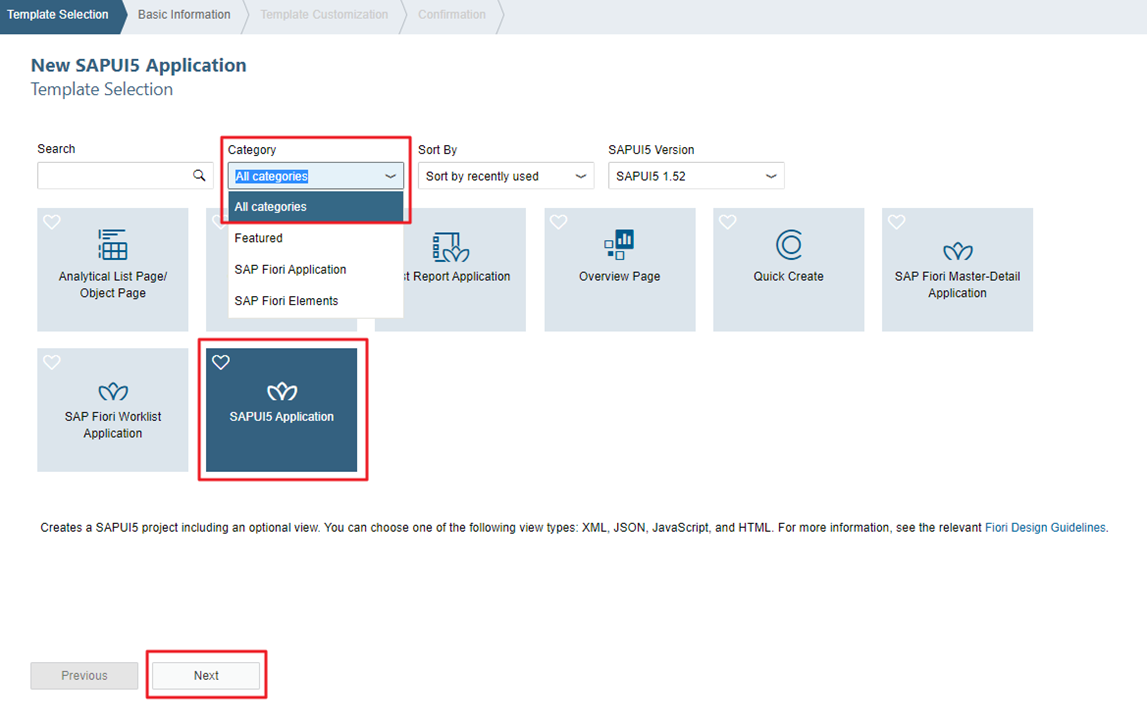The image size is (1147, 720).
Task: Favorite the Analytical List Page template
Action: coord(52,222)
